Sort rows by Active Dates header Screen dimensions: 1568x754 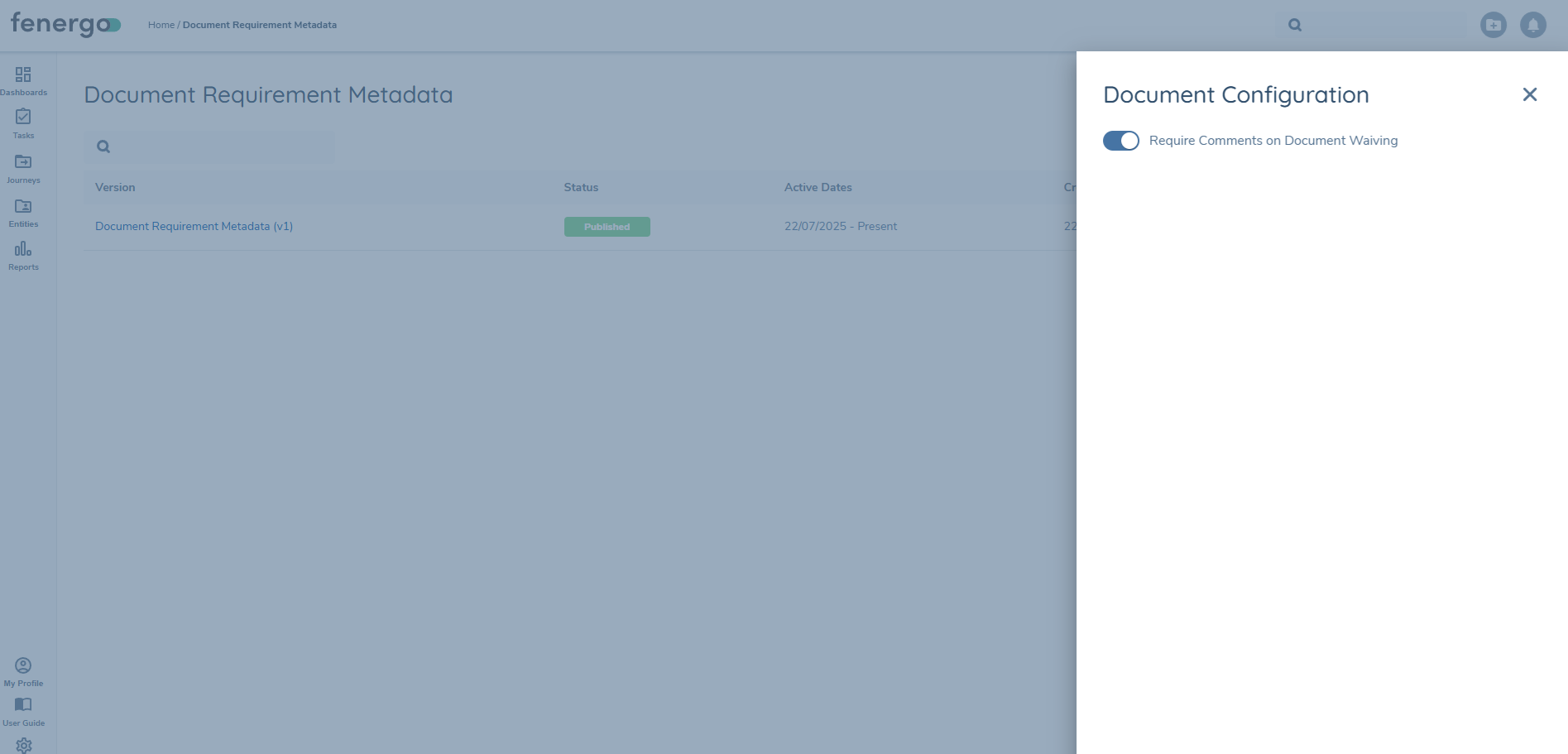[x=818, y=187]
